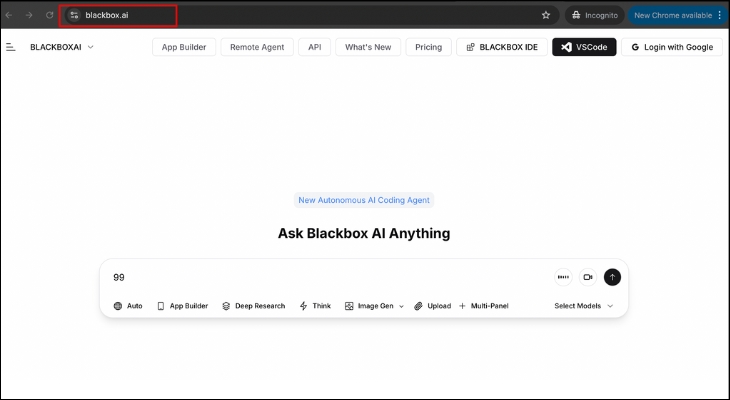Bookmark page with the star icon
The width and height of the screenshot is (730, 400).
click(546, 15)
